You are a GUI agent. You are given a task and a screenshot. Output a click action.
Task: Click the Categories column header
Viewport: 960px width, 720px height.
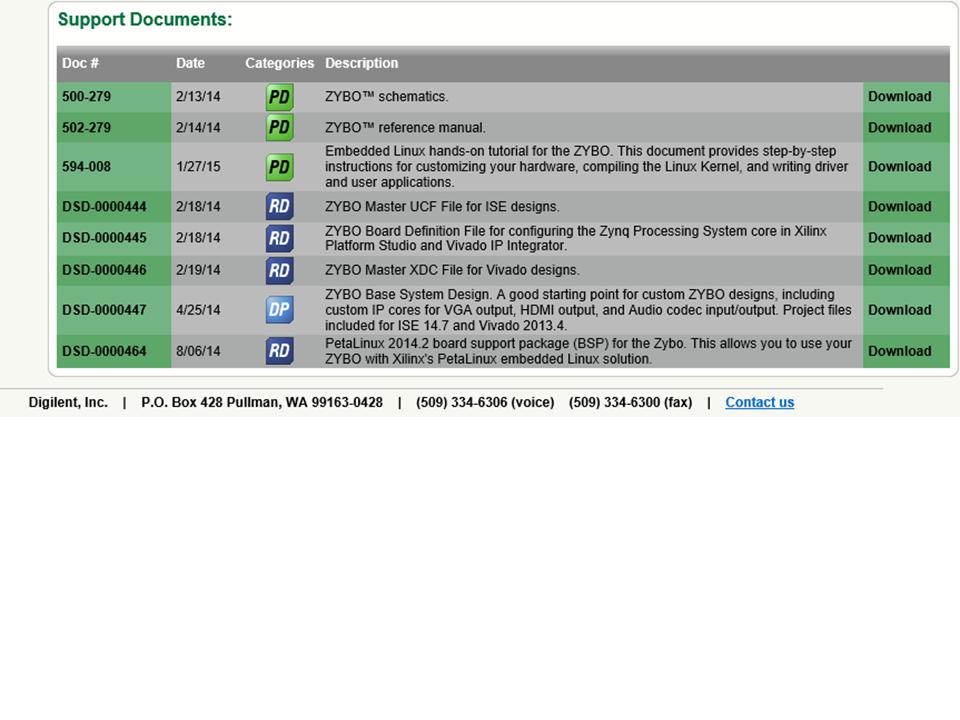[279, 63]
